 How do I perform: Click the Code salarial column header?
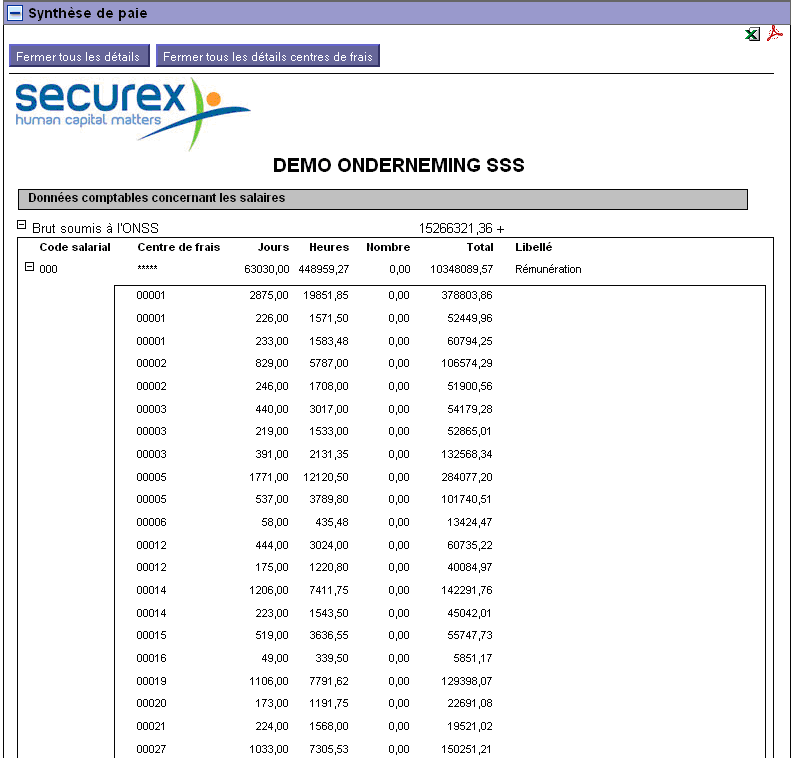tap(75, 247)
